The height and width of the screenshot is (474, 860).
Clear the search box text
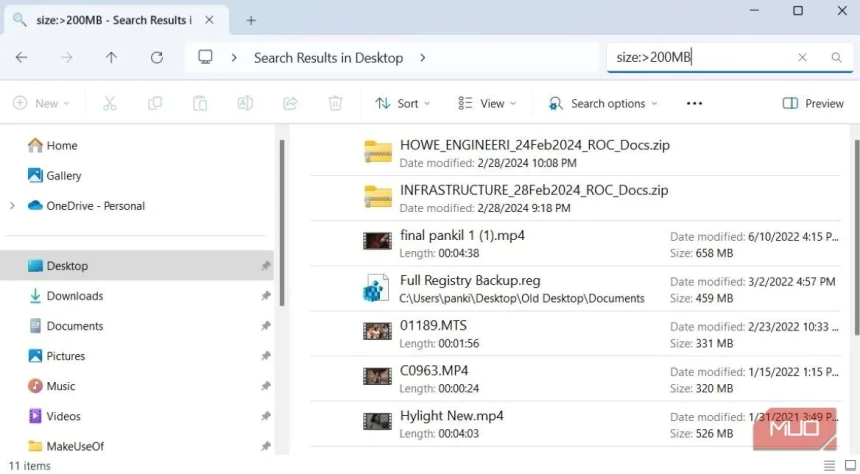tap(802, 58)
